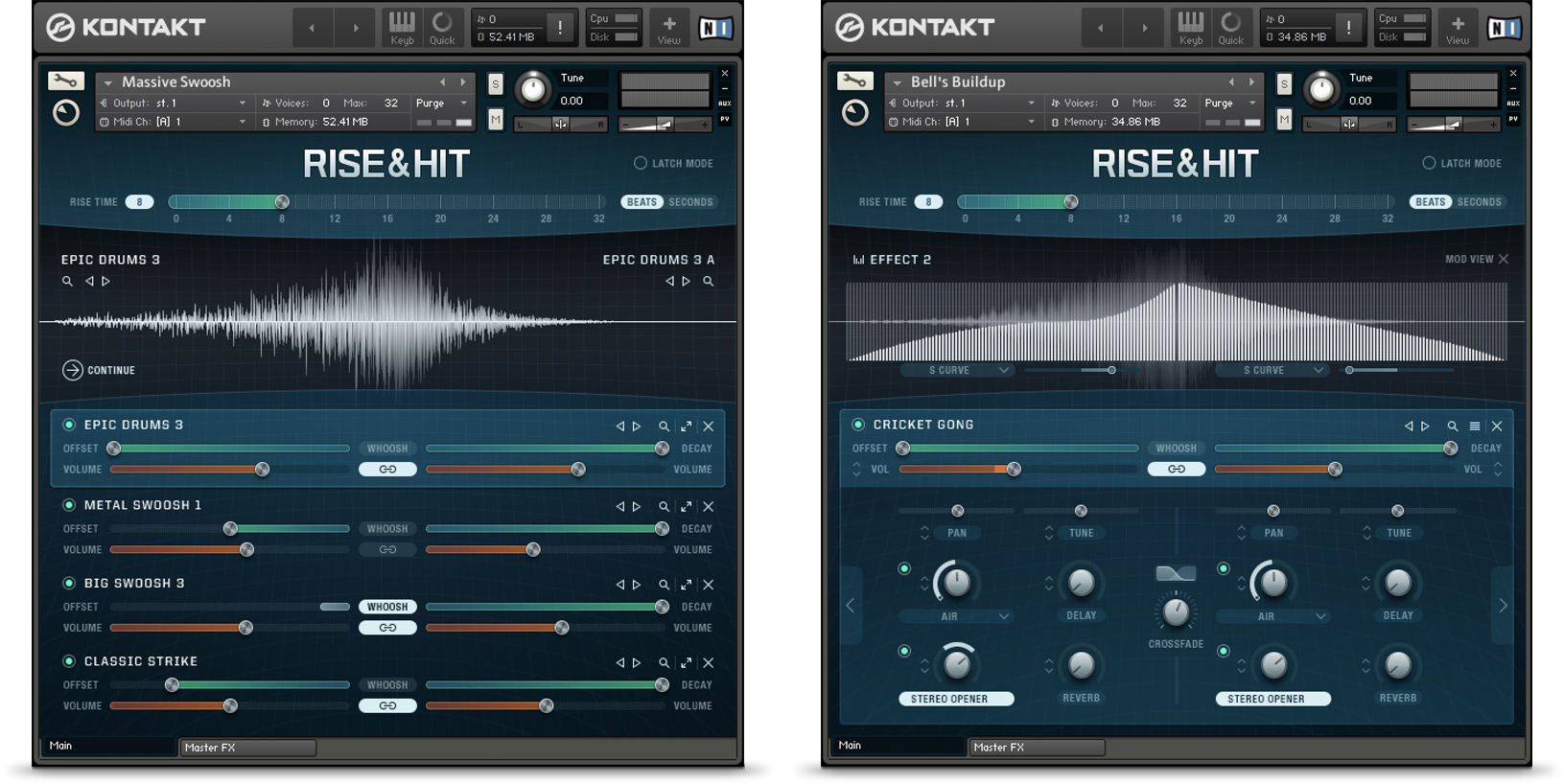Toggle the Metal Swoosh 1 layer on/off
1564x784 pixels.
(x=69, y=505)
